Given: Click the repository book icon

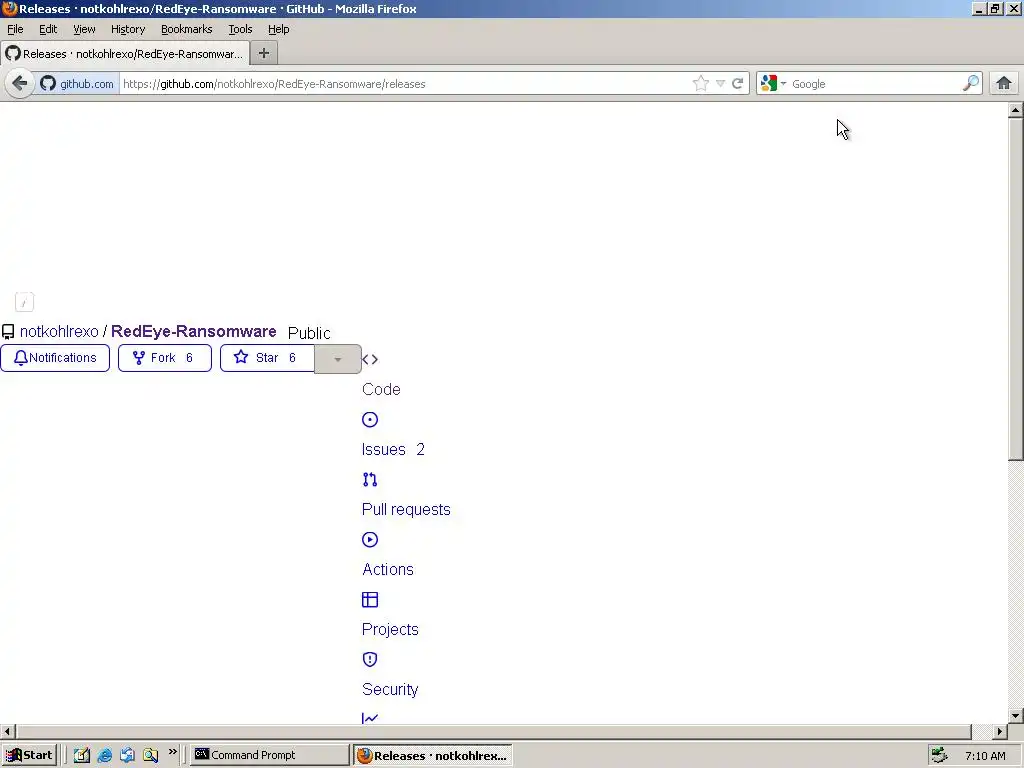Looking at the screenshot, I should (x=8, y=332).
